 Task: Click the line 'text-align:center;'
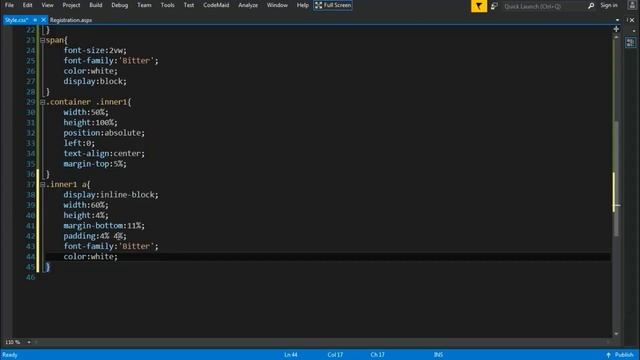(x=104, y=153)
